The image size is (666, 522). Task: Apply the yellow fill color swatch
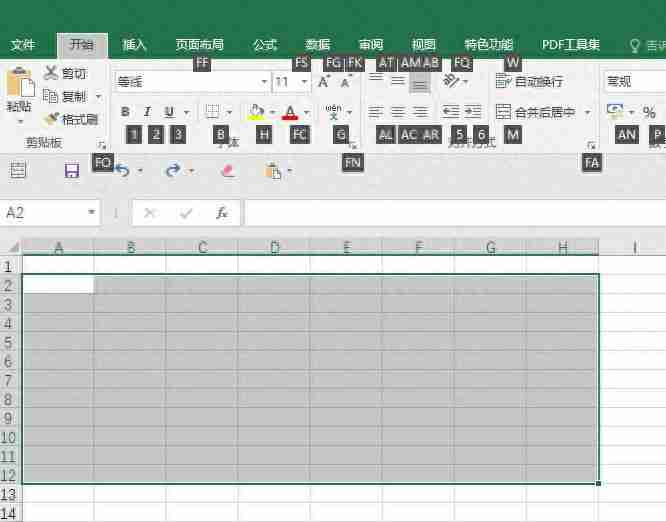(257, 112)
